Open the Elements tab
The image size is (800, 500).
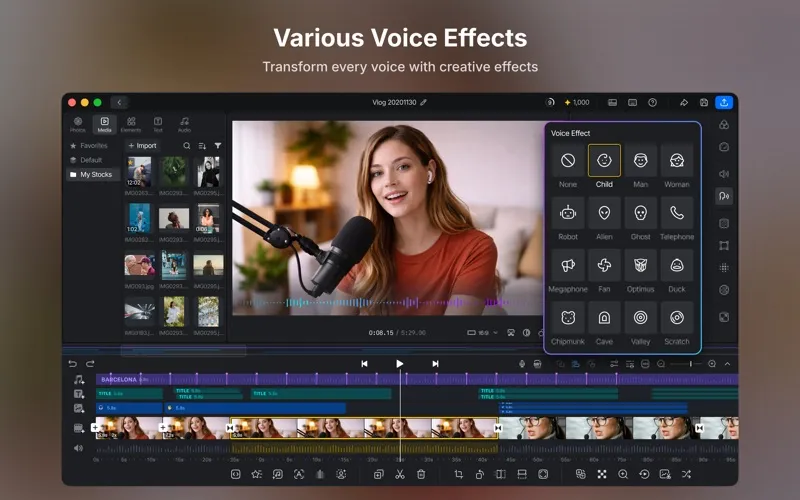coord(131,124)
